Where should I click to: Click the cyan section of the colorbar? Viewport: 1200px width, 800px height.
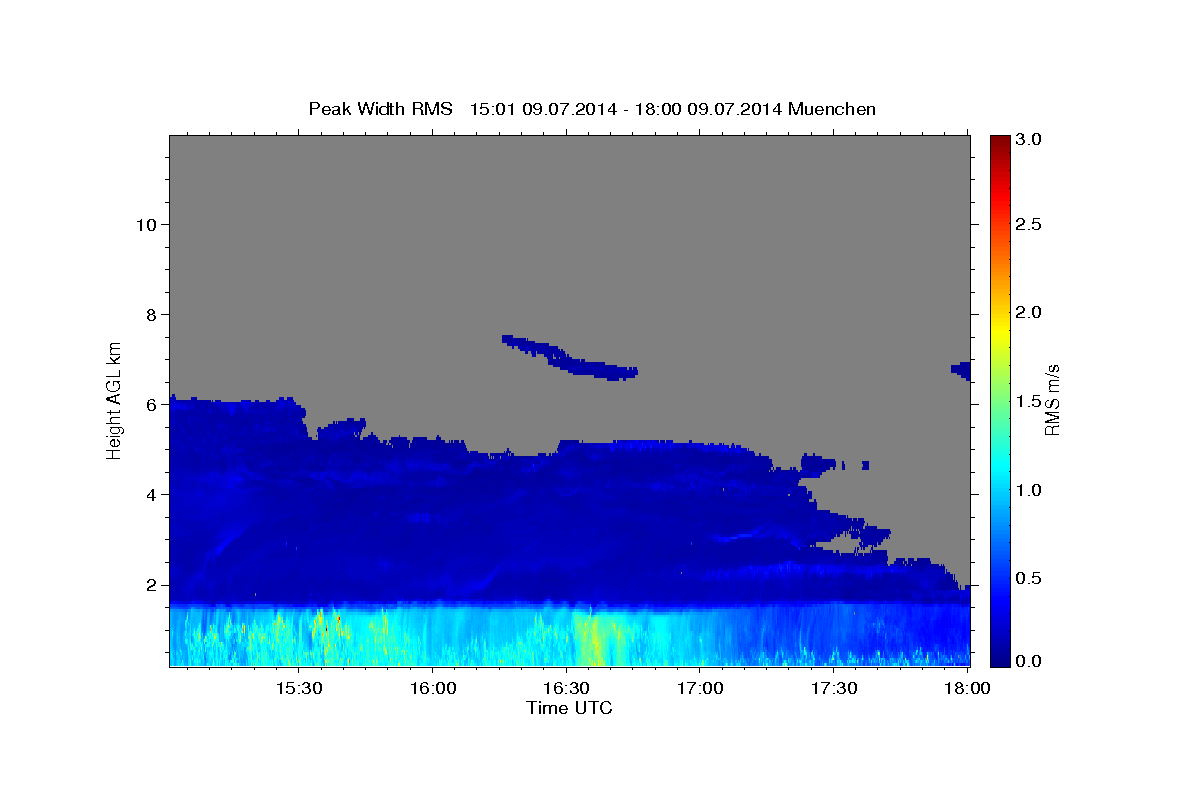[1000, 470]
